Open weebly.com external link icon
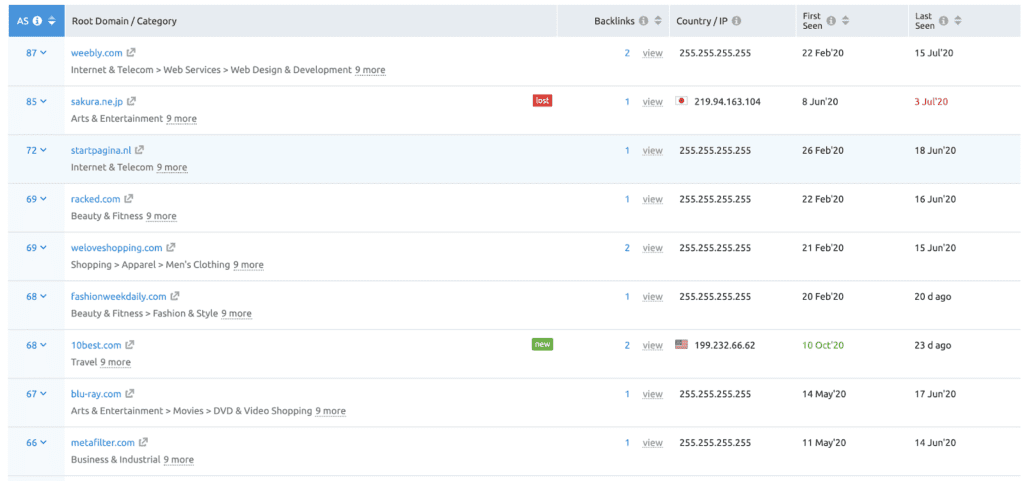Image resolution: width=1024 pixels, height=481 pixels. click(131, 53)
